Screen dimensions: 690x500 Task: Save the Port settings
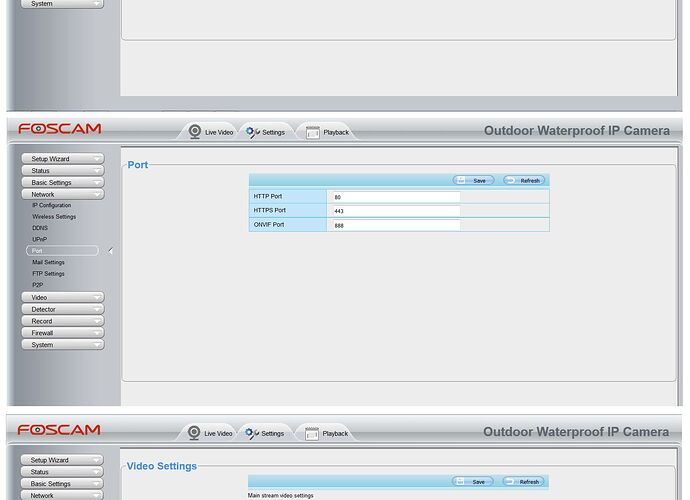[x=473, y=180]
